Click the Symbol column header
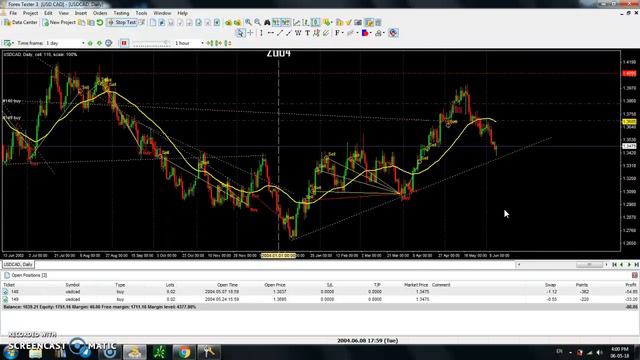The height and width of the screenshot is (360, 640). coord(73,285)
